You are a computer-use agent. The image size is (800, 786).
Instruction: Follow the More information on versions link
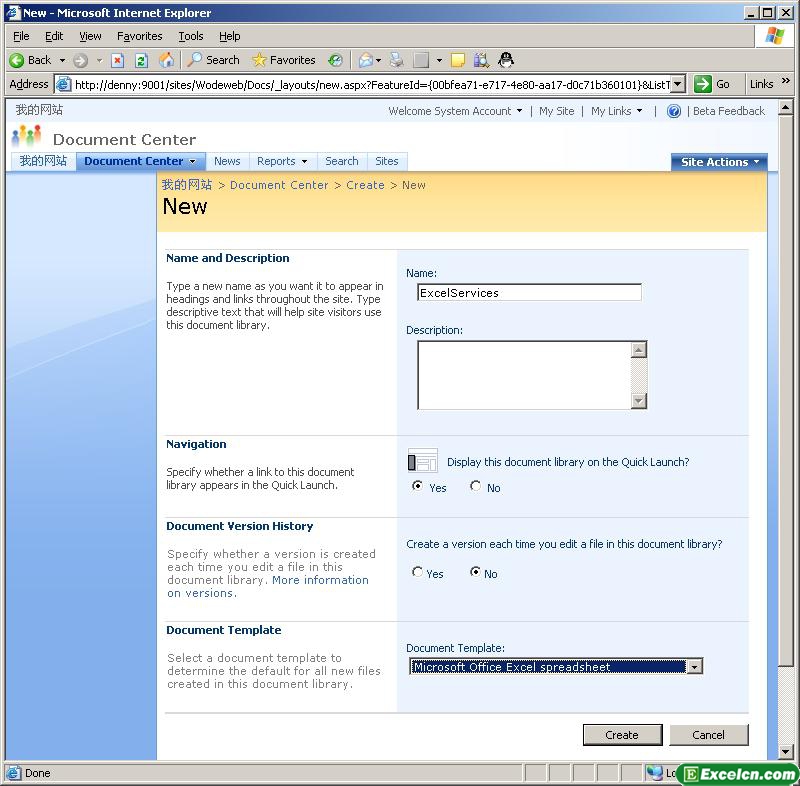coord(320,580)
